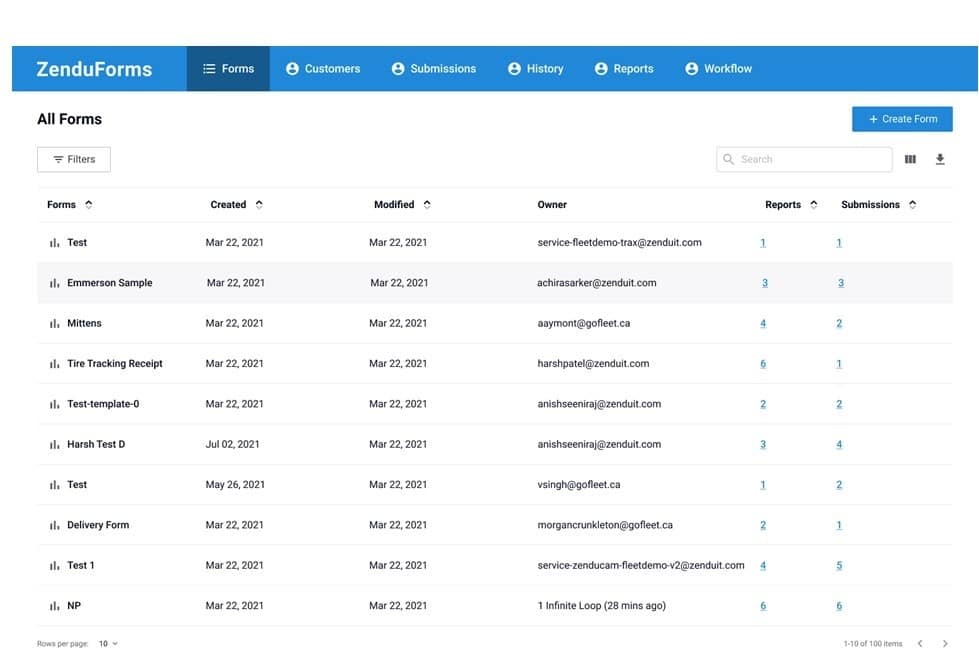The image size is (979, 657).
Task: Click the Submissions tab person icon
Action: tap(398, 69)
